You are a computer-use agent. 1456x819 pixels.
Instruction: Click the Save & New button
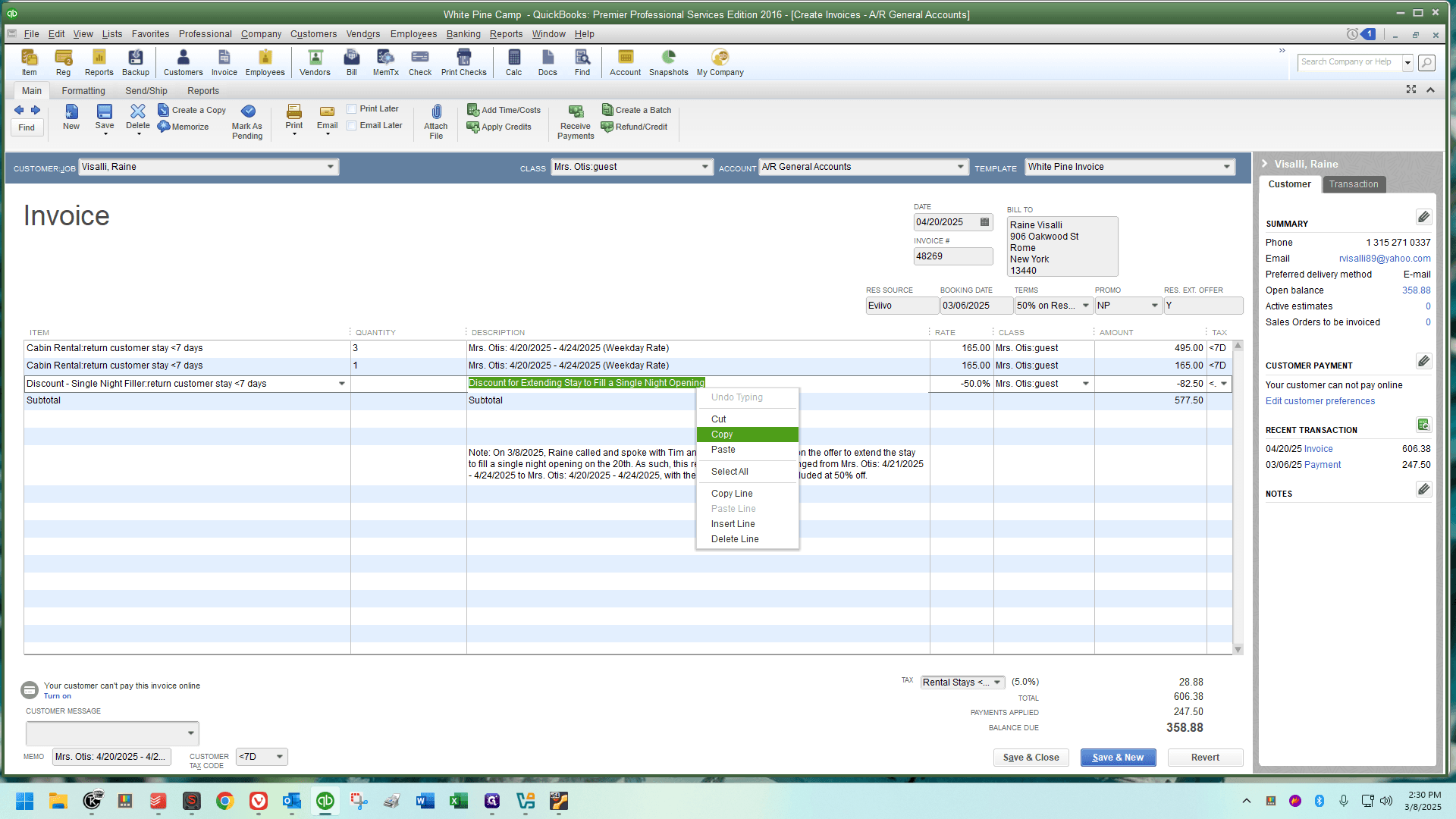[1118, 758]
